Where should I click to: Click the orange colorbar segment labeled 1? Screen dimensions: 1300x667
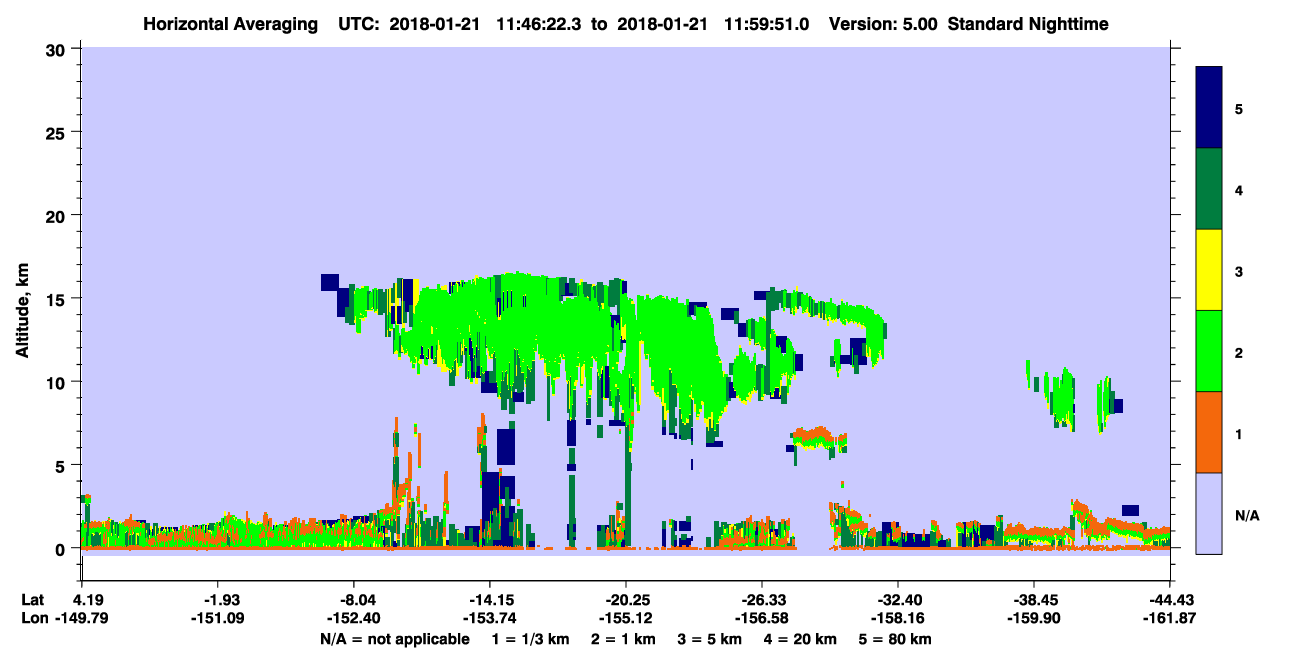click(1209, 432)
